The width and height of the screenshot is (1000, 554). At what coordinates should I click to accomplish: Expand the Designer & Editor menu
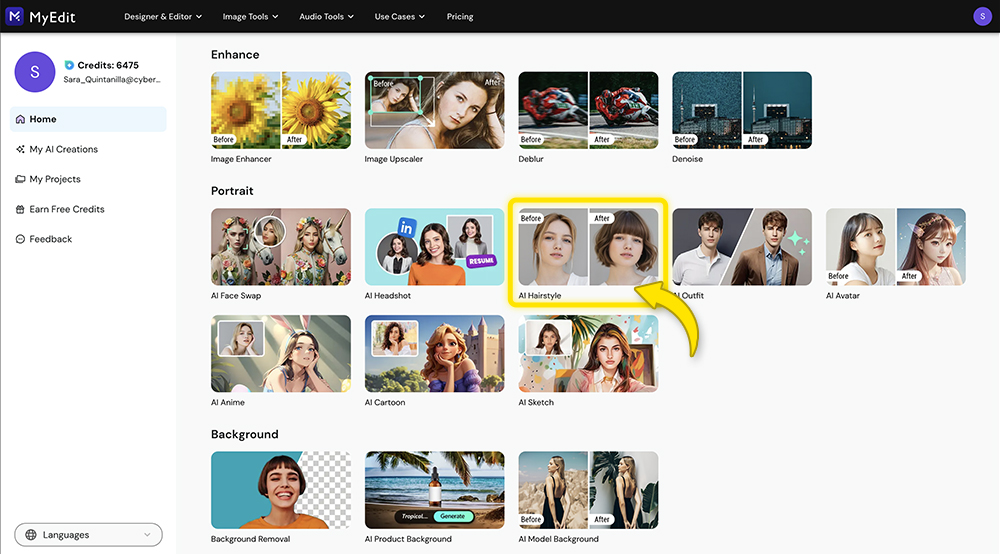[x=163, y=17]
